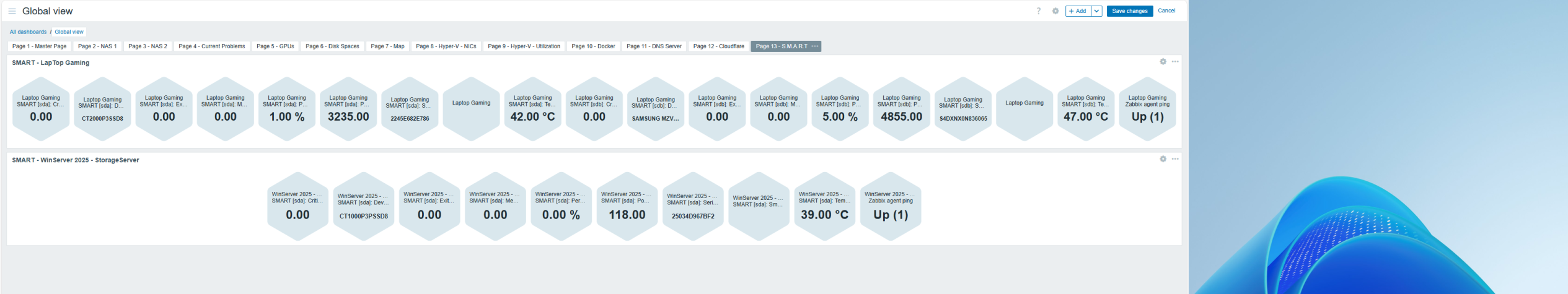Open three-dot menu for StorageServer widget
1568x294 pixels.
coord(1175,159)
